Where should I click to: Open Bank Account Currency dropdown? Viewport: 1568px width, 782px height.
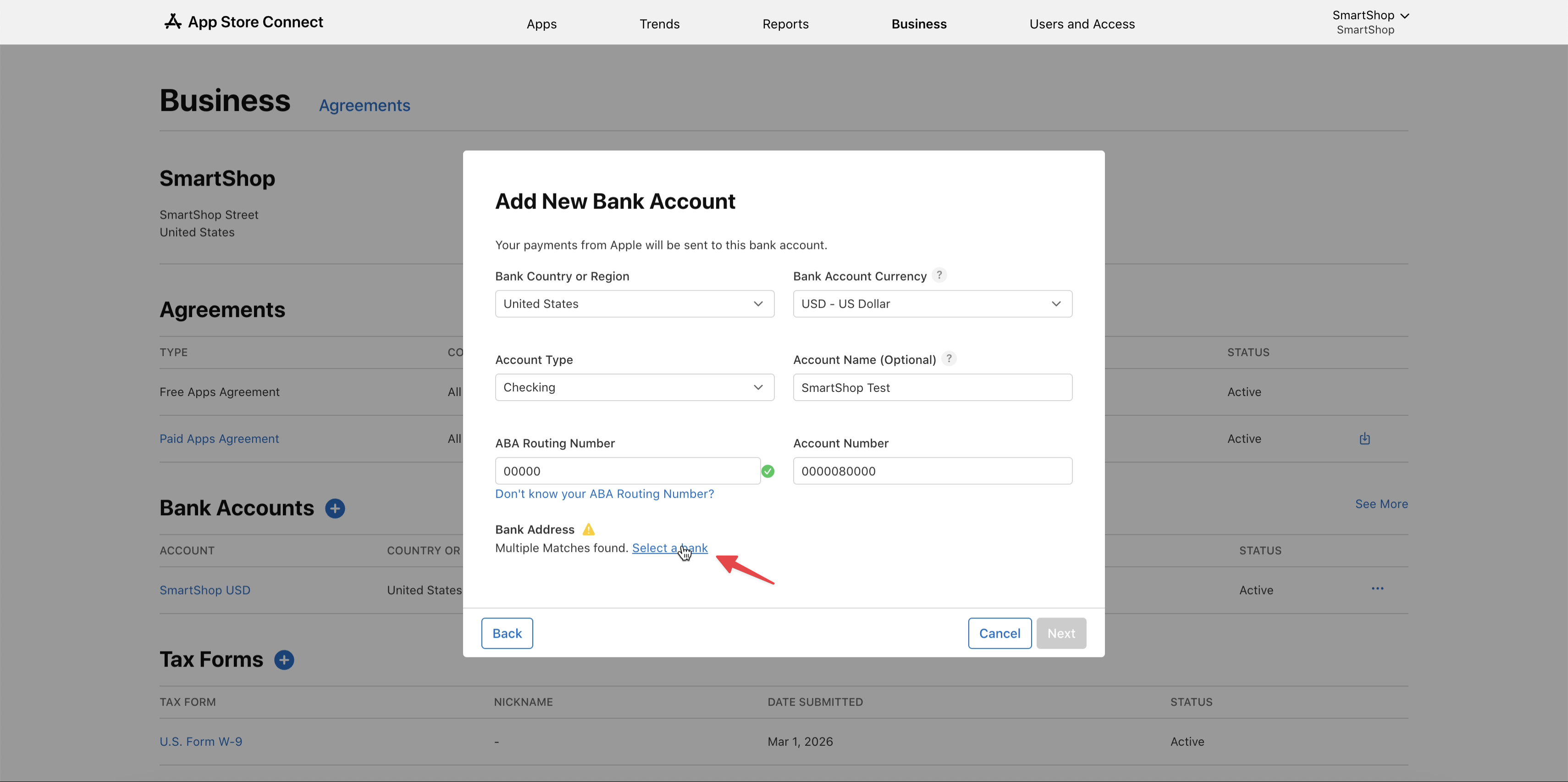pyautogui.click(x=933, y=303)
